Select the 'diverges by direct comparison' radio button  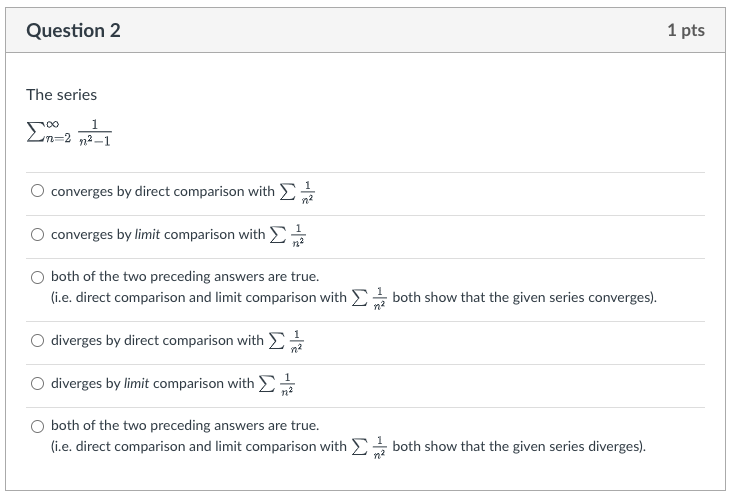tap(37, 340)
